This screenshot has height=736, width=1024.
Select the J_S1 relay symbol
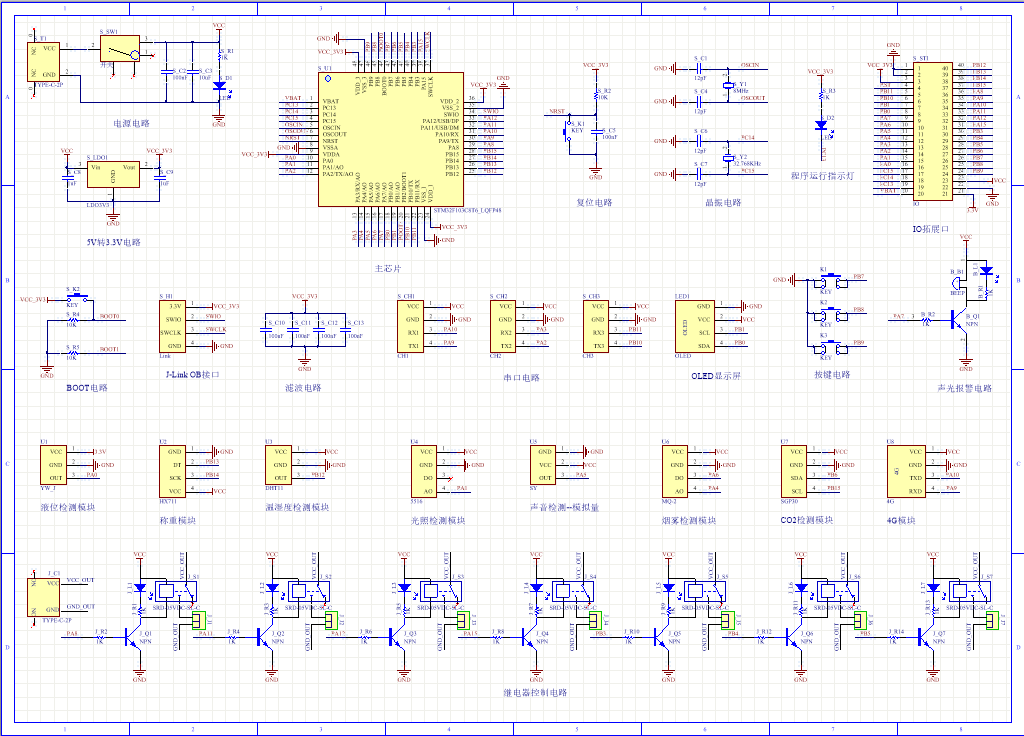[175, 591]
